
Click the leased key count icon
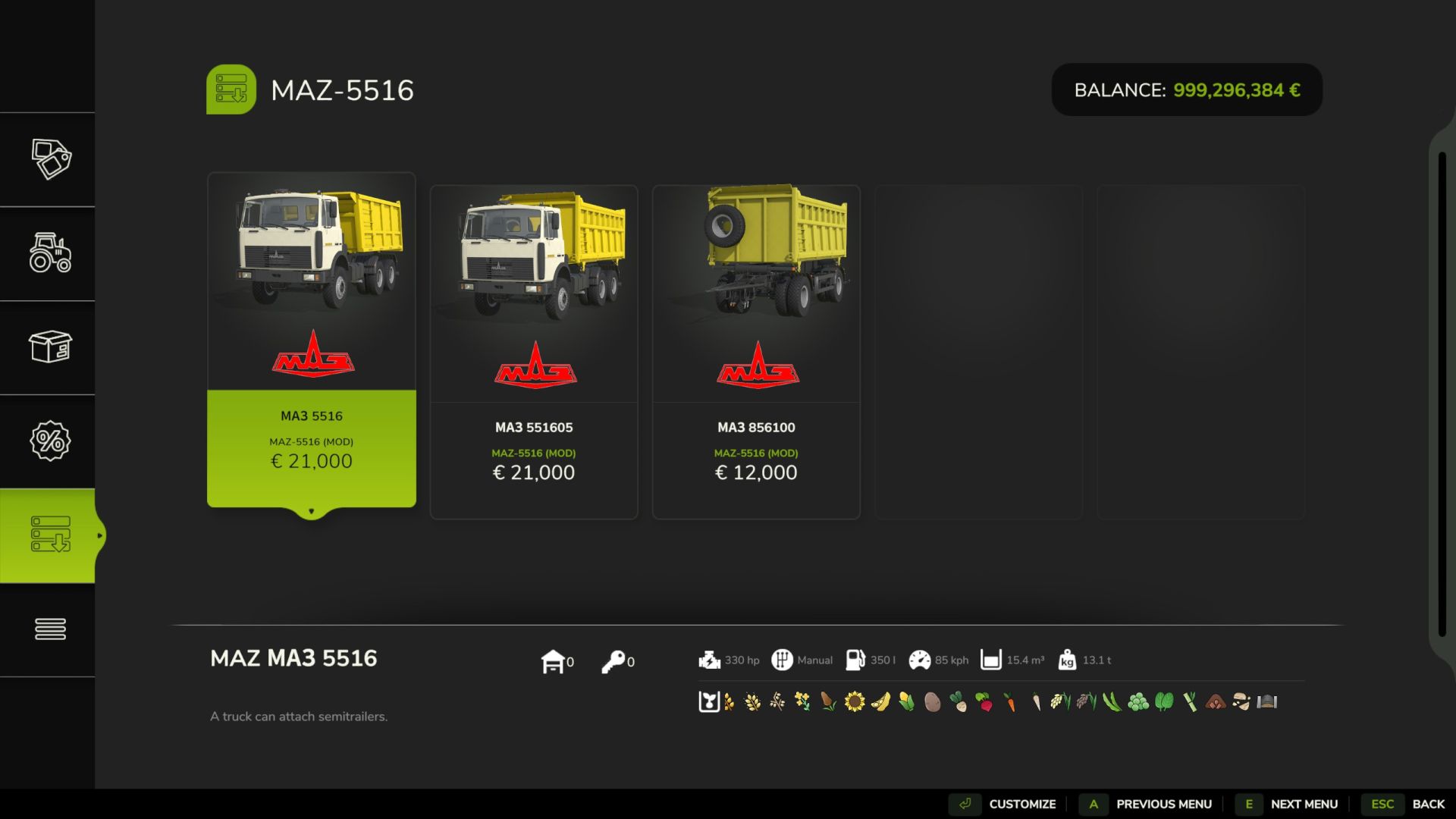point(613,661)
